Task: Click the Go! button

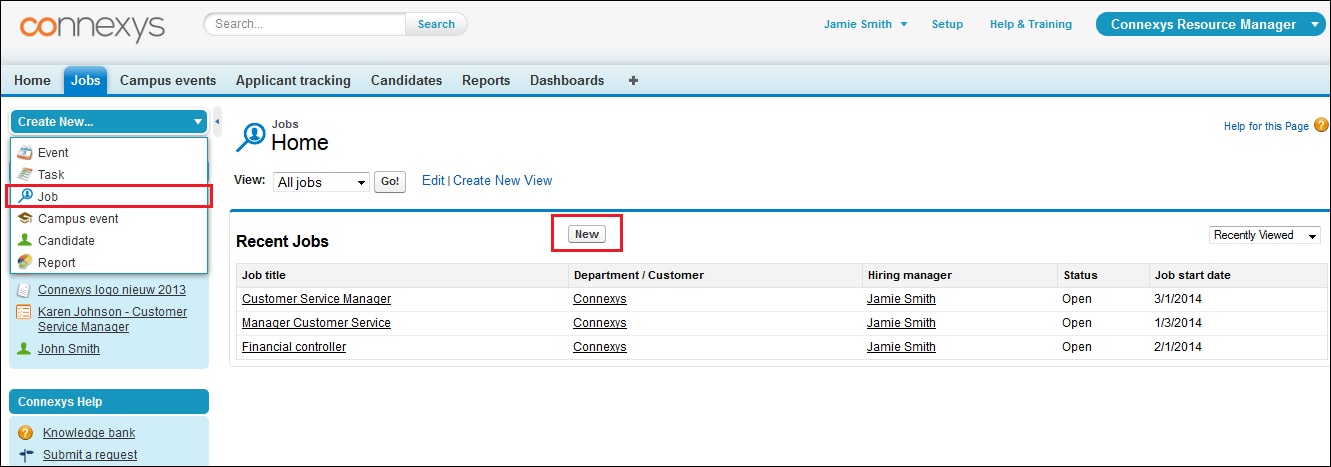Action: (x=390, y=182)
